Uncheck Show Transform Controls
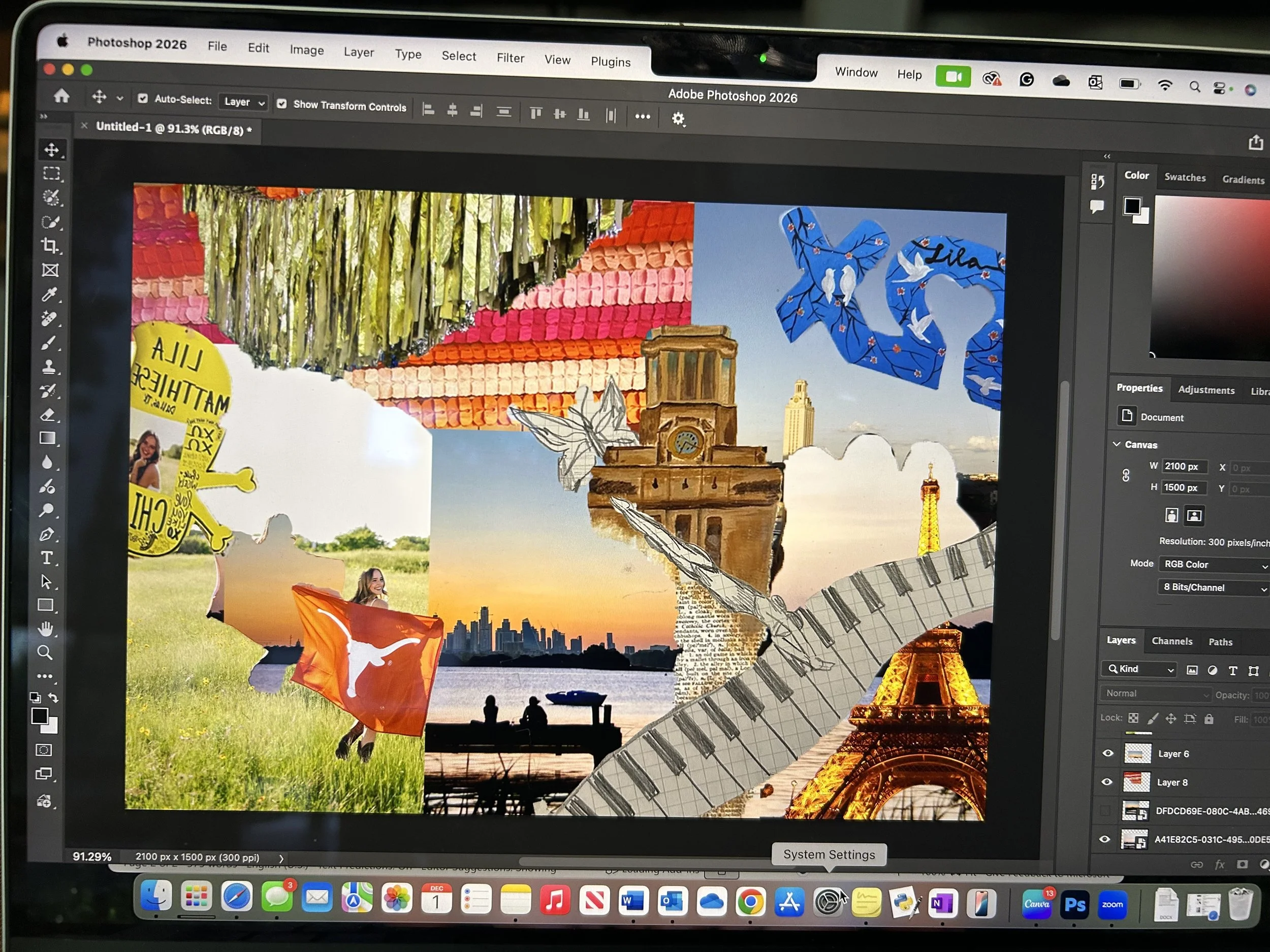 (282, 104)
